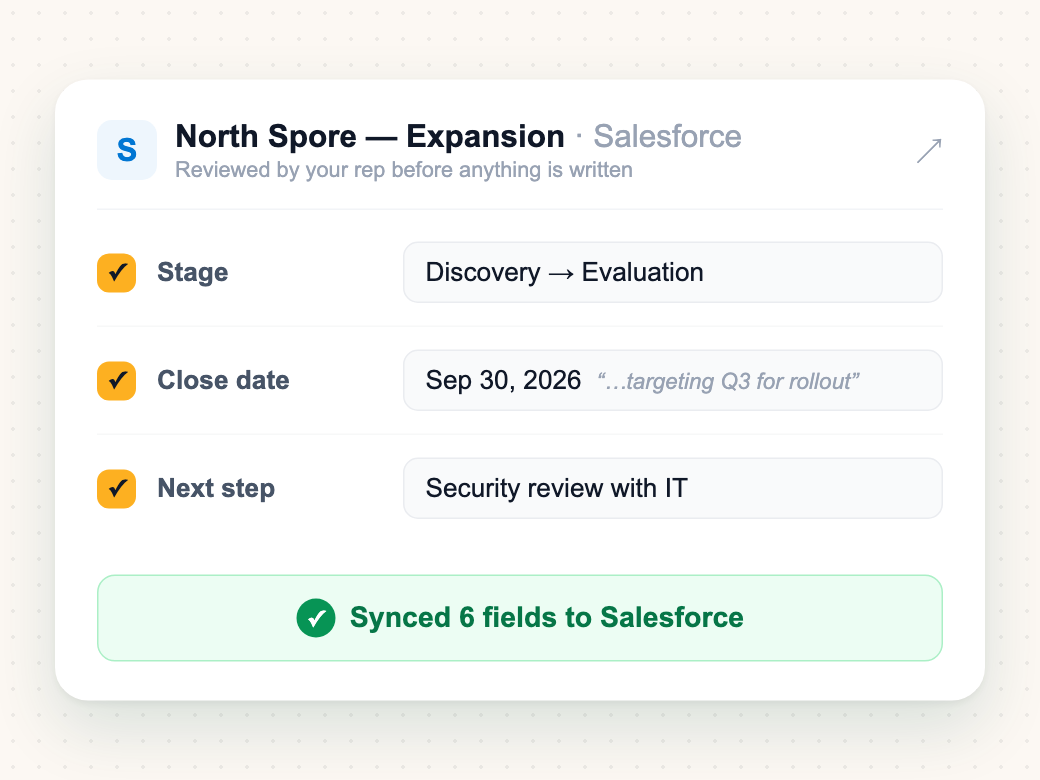Image resolution: width=1040 pixels, height=780 pixels.
Task: Click Synced 6 fields to Salesforce banner
Action: tap(520, 618)
